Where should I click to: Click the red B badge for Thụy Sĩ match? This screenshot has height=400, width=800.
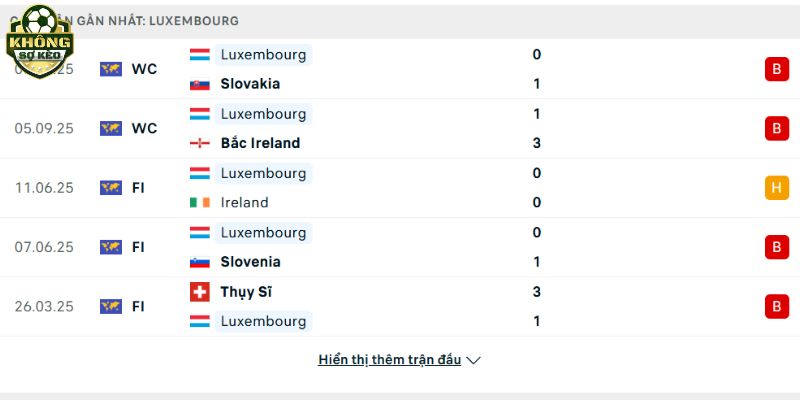coord(776,306)
